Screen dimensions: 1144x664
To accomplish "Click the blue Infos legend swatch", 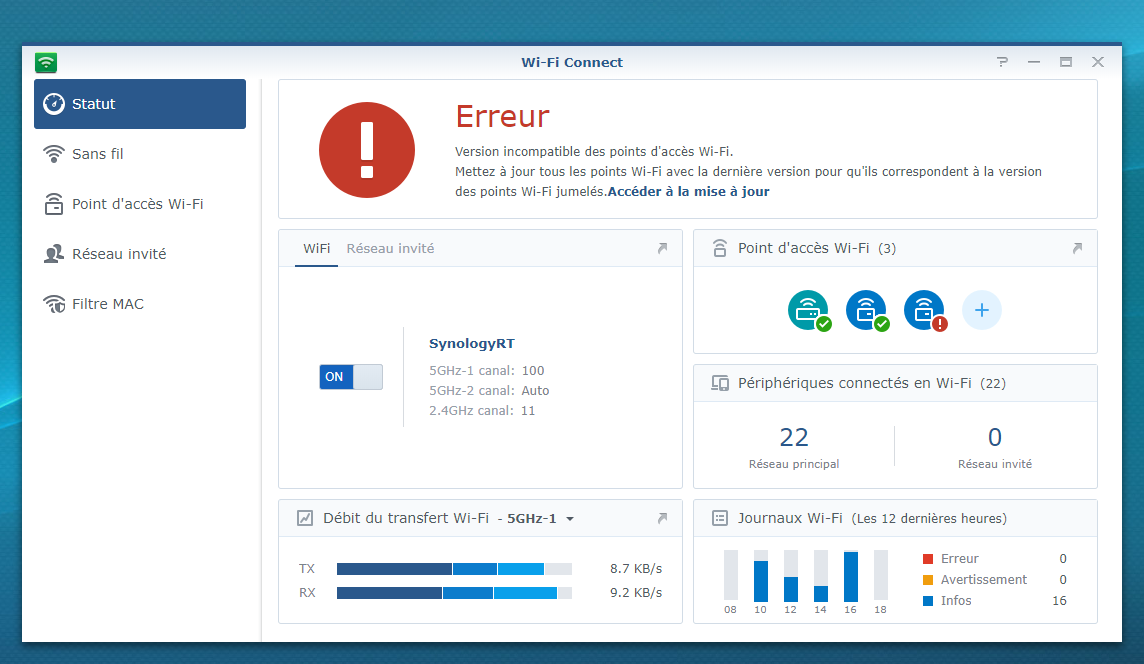I will 928,601.
